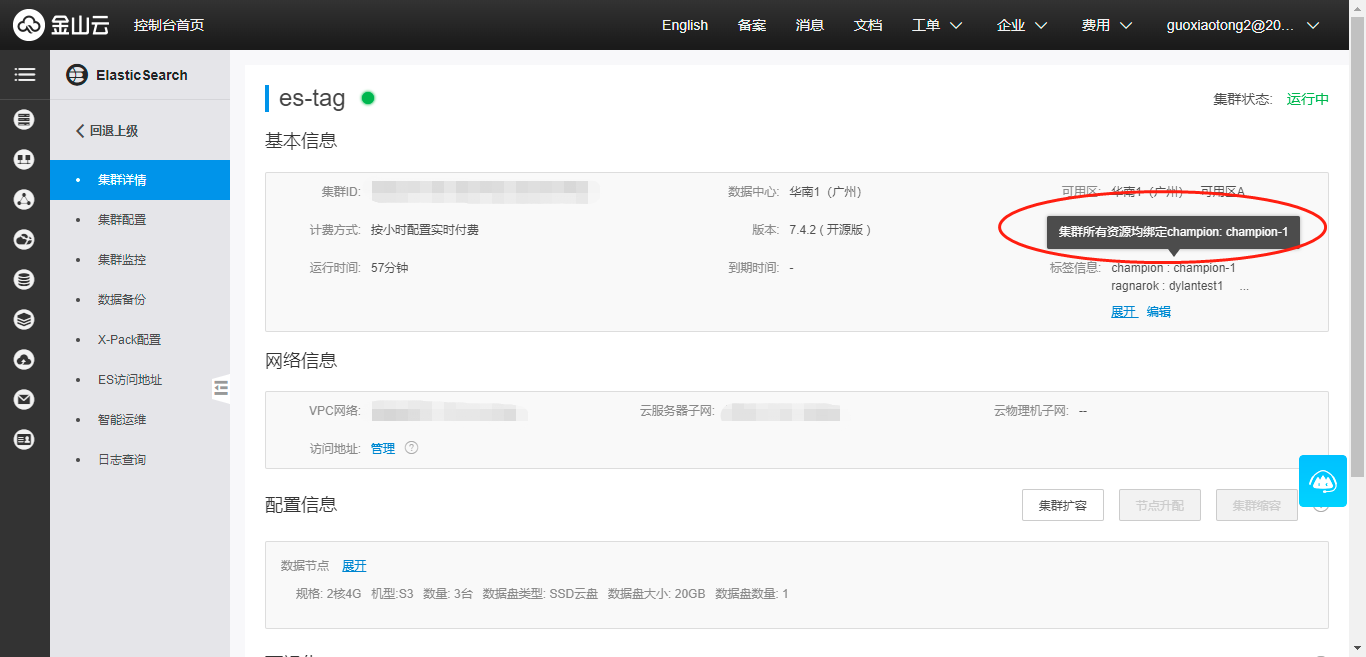The height and width of the screenshot is (657, 1366).
Task: Open the guoxiaotong2 account dropdown
Action: coord(1243,25)
